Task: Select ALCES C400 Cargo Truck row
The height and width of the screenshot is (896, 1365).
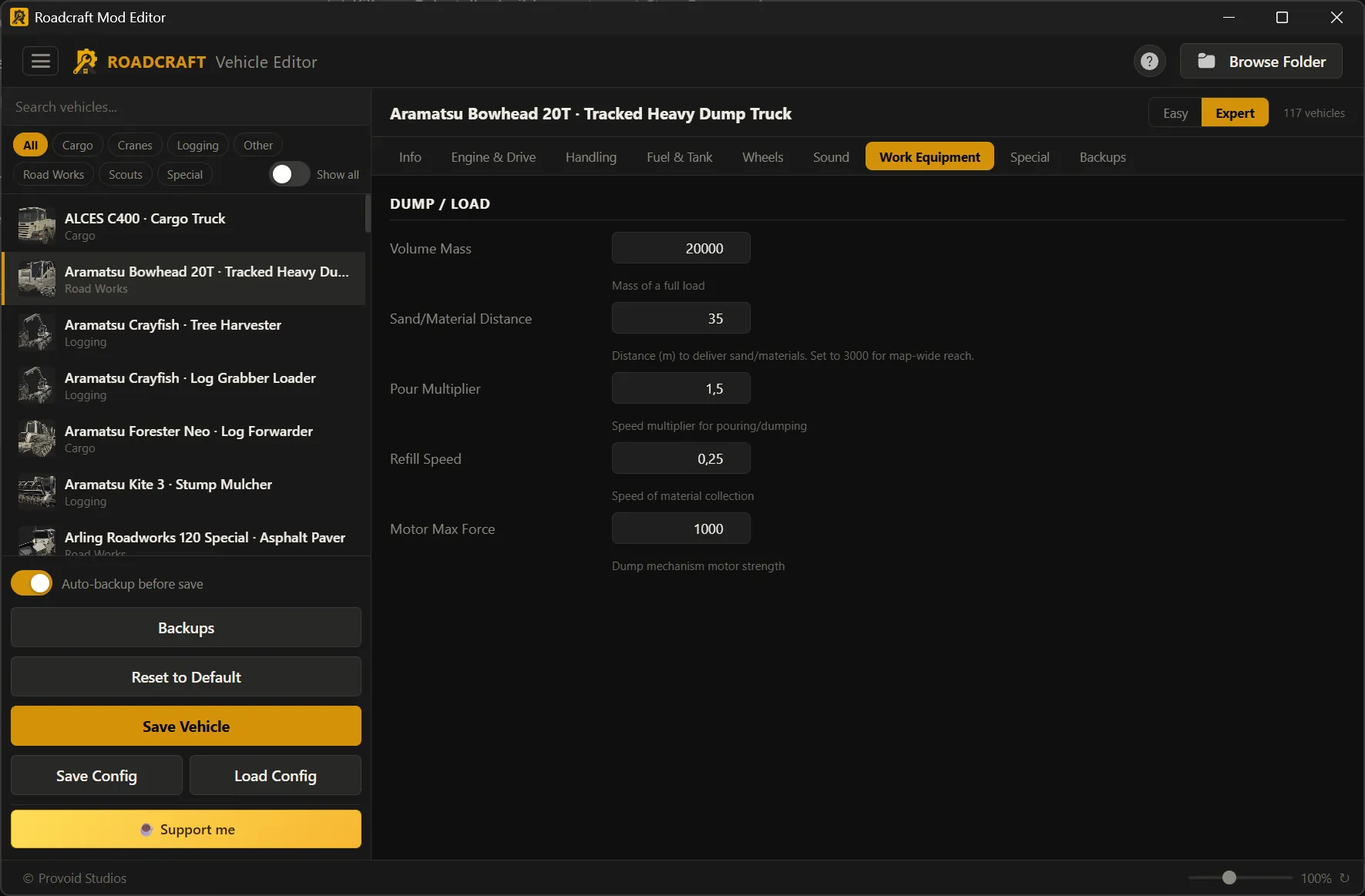Action: click(183, 226)
